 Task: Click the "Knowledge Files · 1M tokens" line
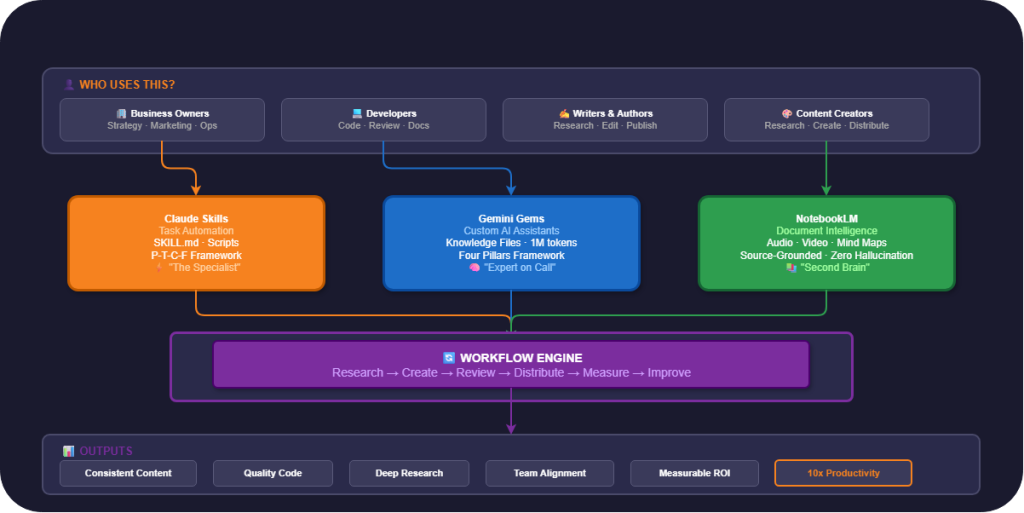[511, 243]
